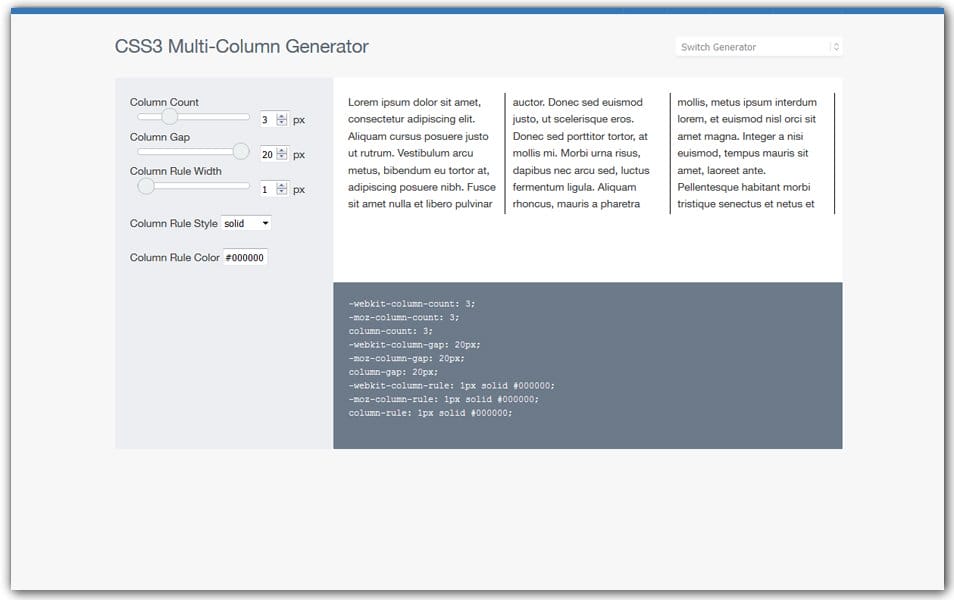
Task: Increment Column Rule Width with the up arrow
Action: 281,185
